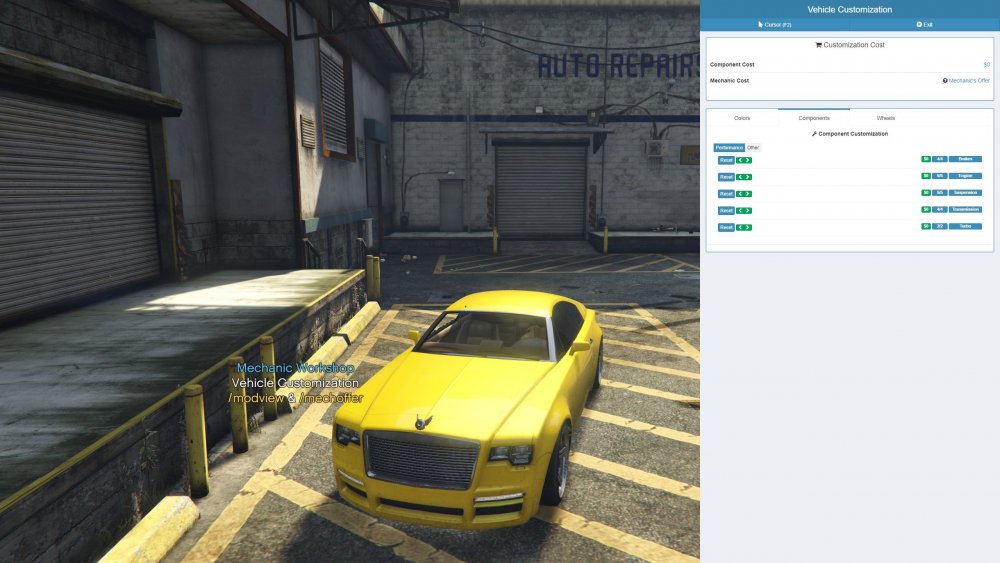The height and width of the screenshot is (563, 1000).
Task: Click the Mechanic Cost label
Action: pyautogui.click(x=730, y=80)
